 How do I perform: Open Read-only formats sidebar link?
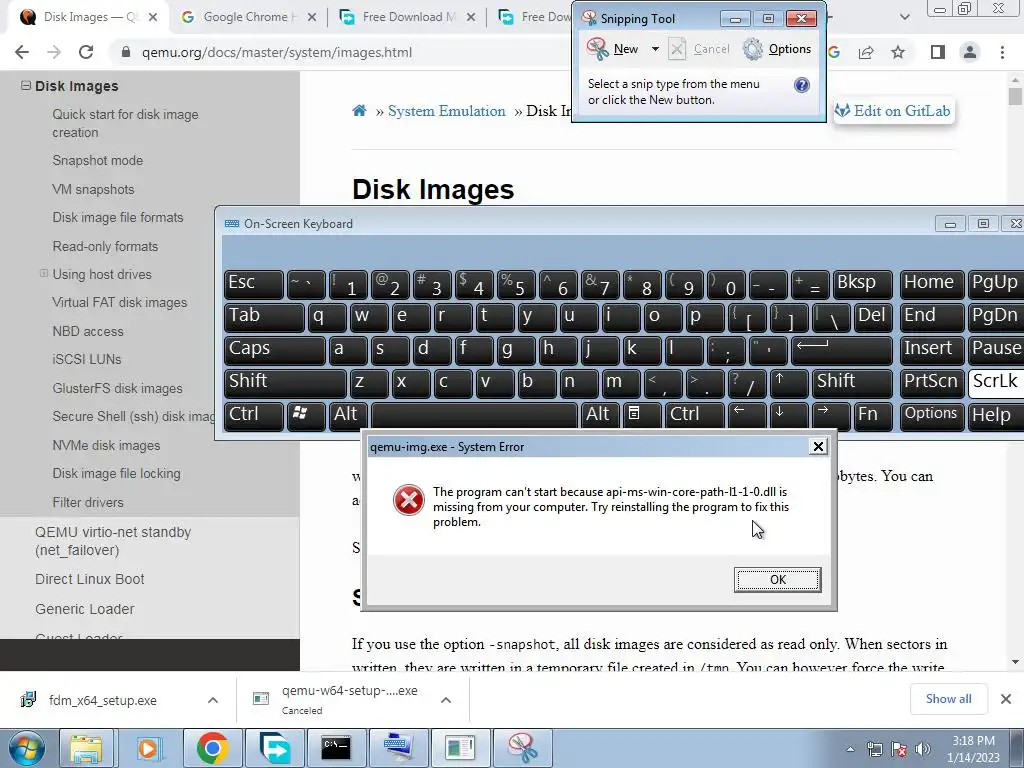105,246
